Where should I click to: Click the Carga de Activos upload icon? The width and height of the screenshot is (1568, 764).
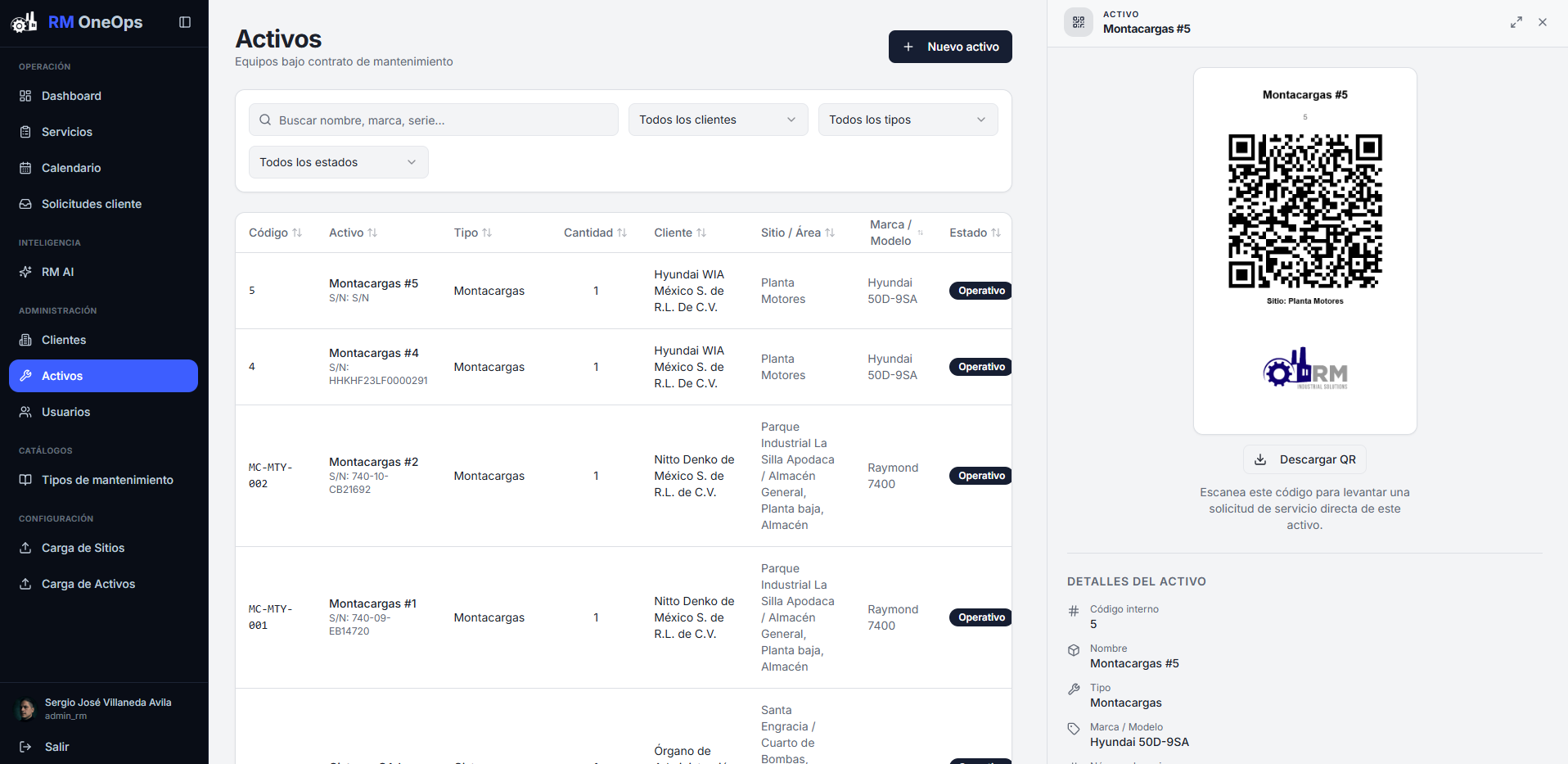(25, 584)
